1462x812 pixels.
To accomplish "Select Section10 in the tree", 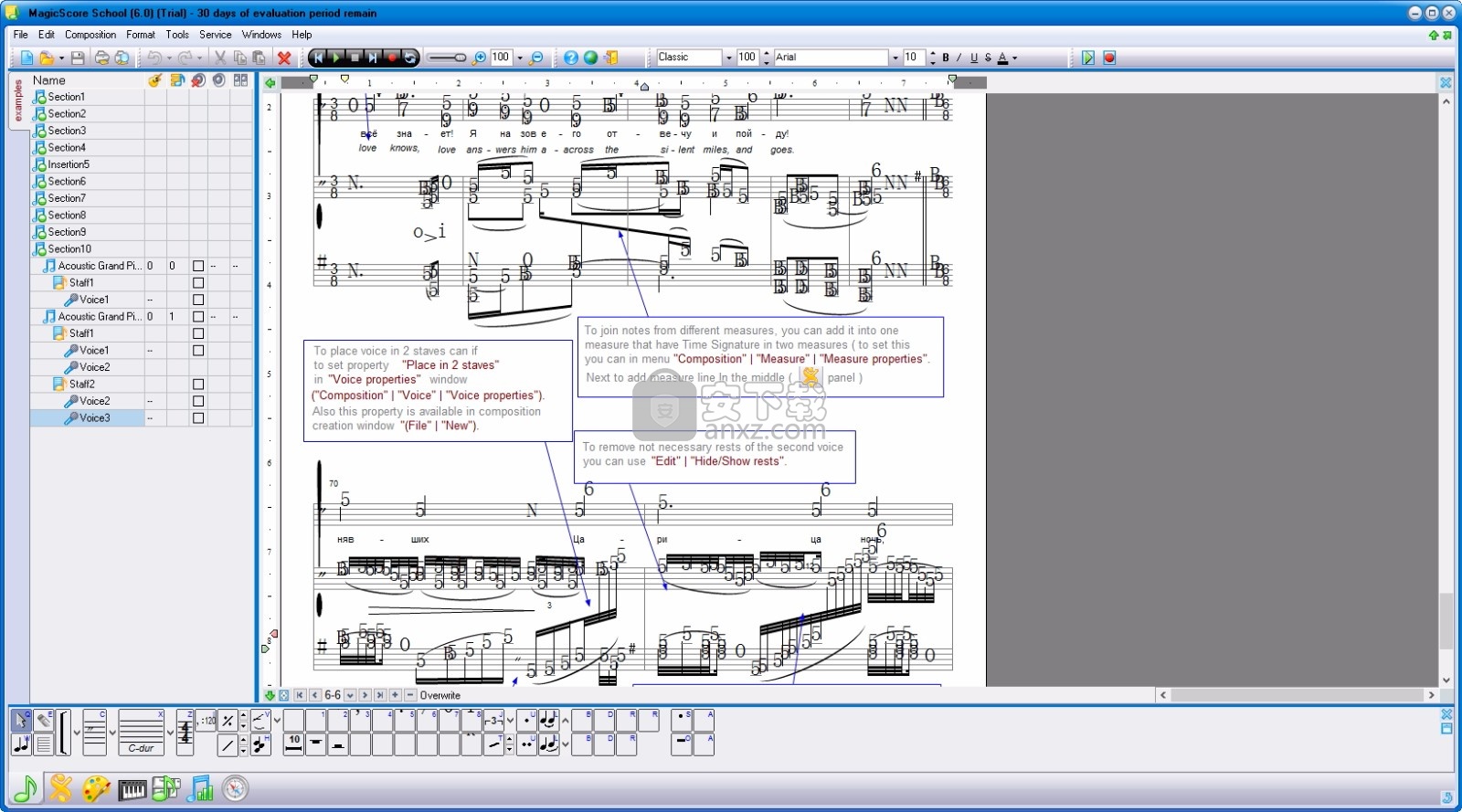I will pyautogui.click(x=69, y=248).
